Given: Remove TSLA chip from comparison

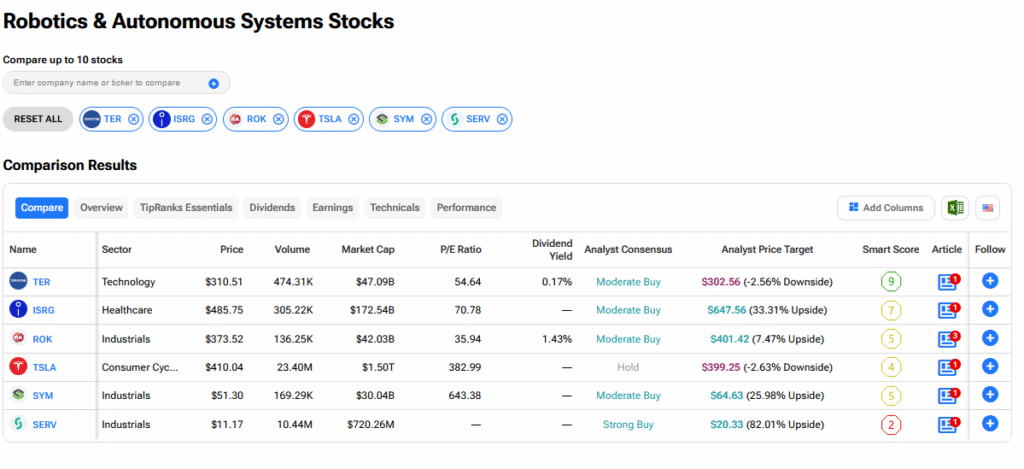Looking at the screenshot, I should 354,119.
